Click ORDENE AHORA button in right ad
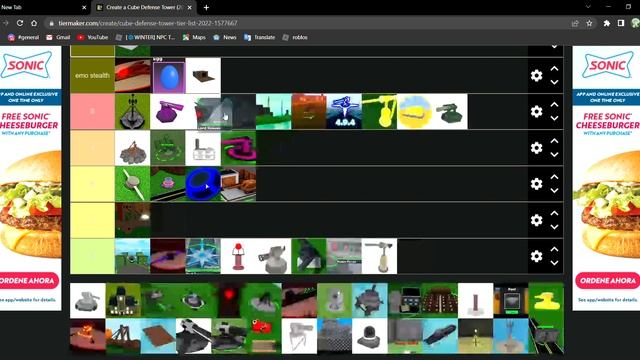 pyautogui.click(x=608, y=281)
